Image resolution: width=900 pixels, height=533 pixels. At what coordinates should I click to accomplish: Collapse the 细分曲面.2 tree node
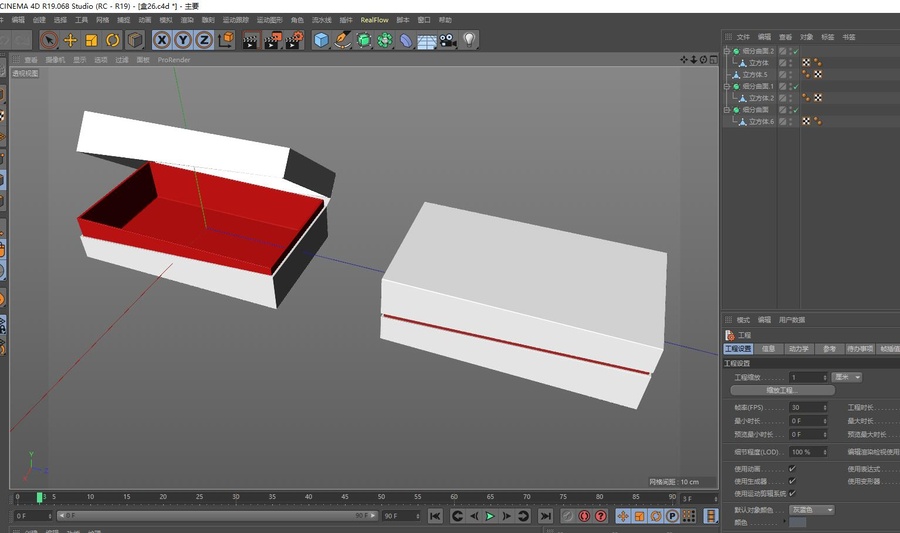pos(727,51)
